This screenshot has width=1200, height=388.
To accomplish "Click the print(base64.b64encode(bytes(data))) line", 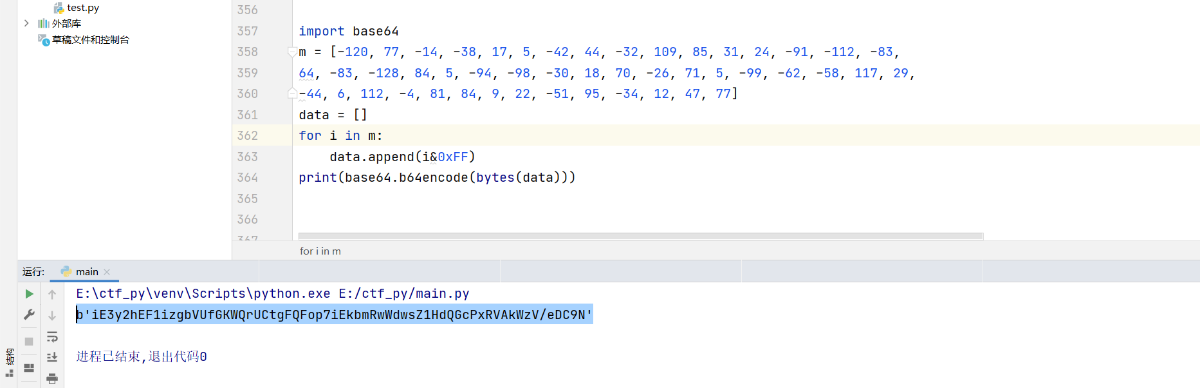I will [438, 178].
